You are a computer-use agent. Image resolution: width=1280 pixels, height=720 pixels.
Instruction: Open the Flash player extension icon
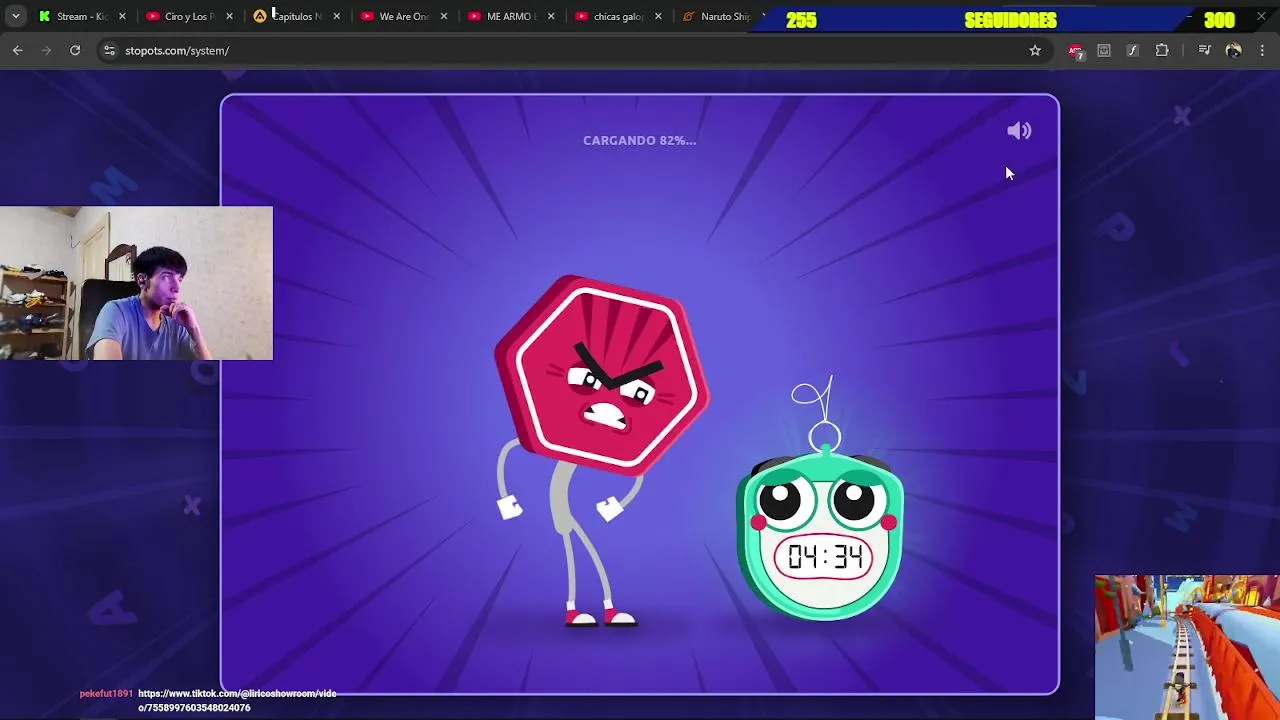click(x=1133, y=50)
